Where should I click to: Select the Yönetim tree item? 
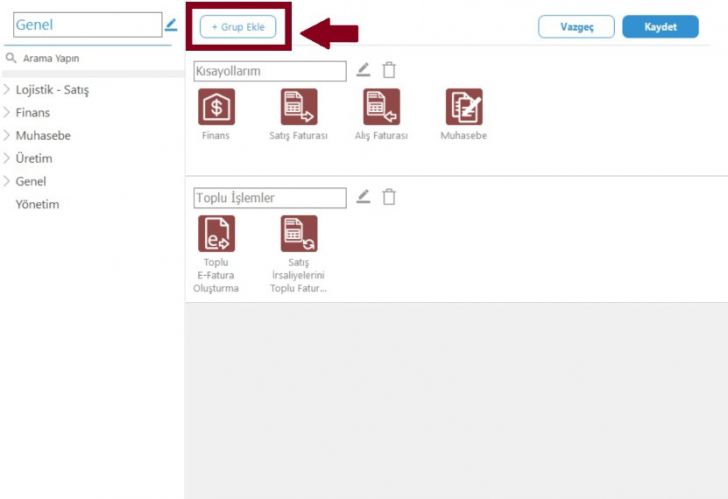(37, 204)
